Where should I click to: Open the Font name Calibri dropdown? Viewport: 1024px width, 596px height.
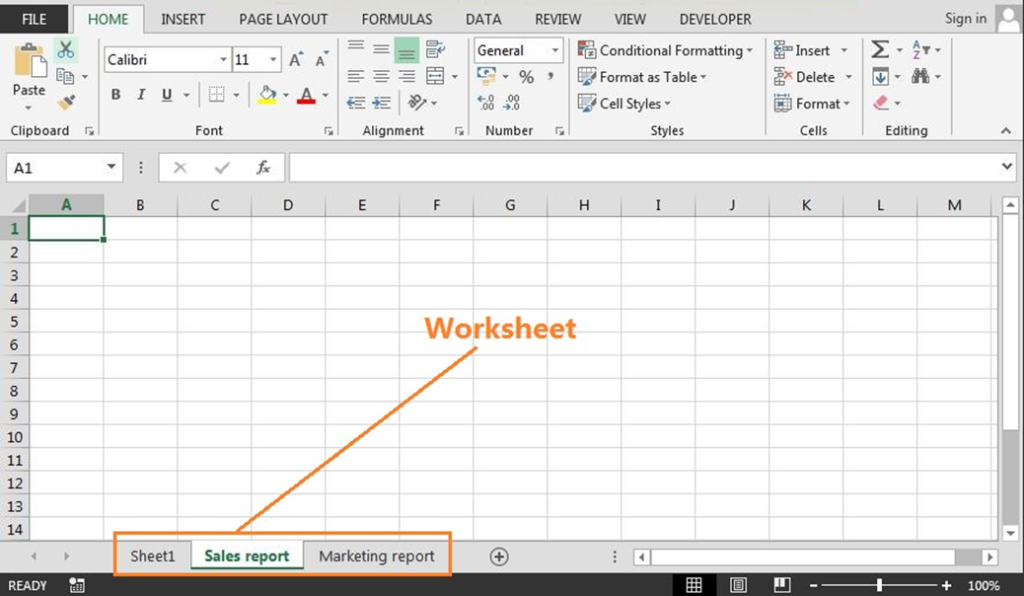223,60
